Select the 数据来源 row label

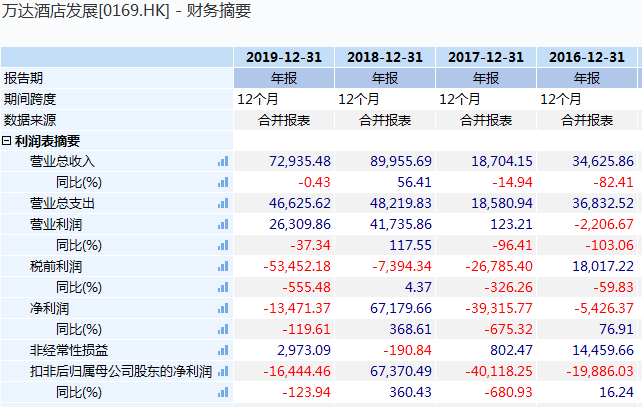(x=29, y=120)
